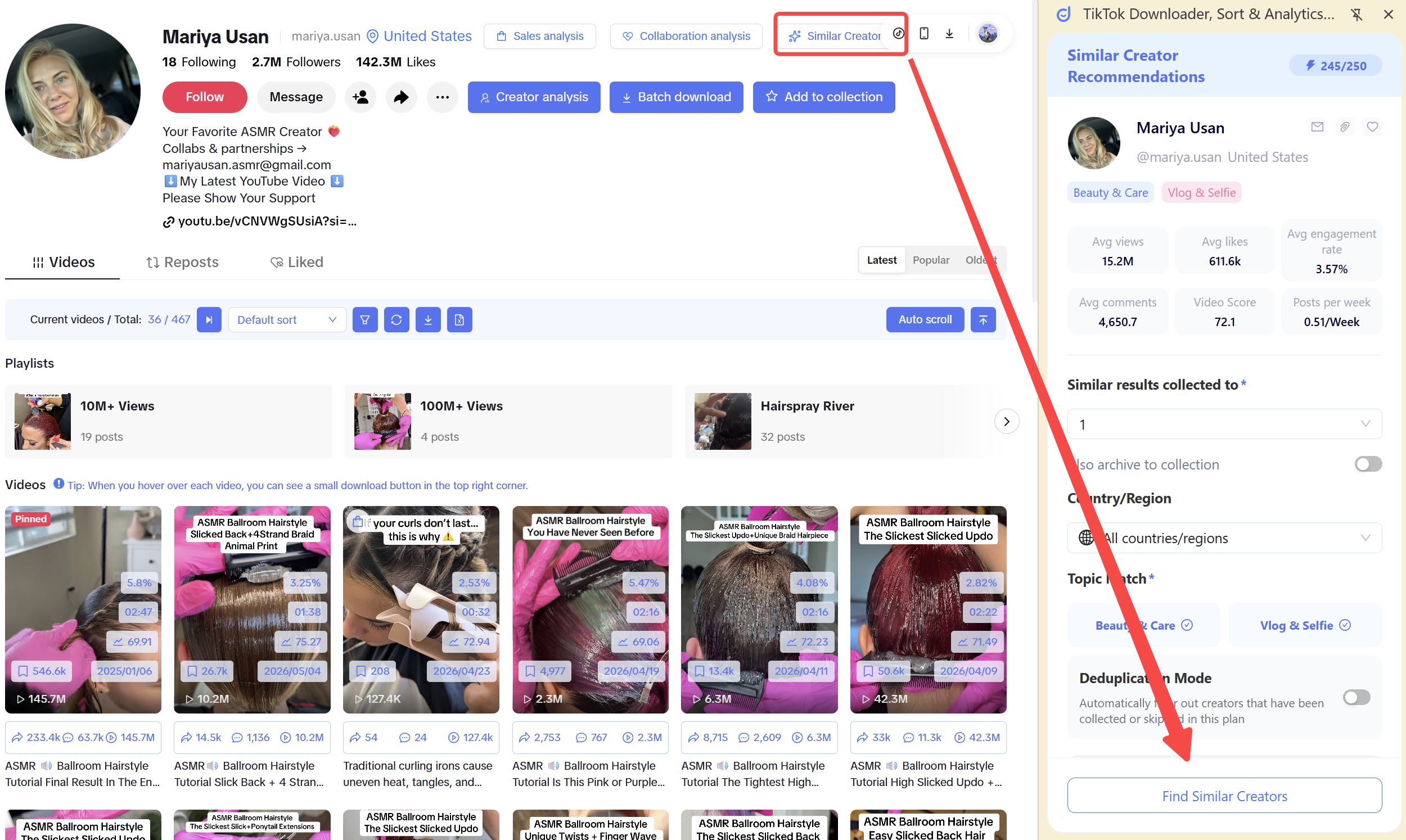Open the three-dot more options menu
The image size is (1406, 840).
tap(442, 97)
